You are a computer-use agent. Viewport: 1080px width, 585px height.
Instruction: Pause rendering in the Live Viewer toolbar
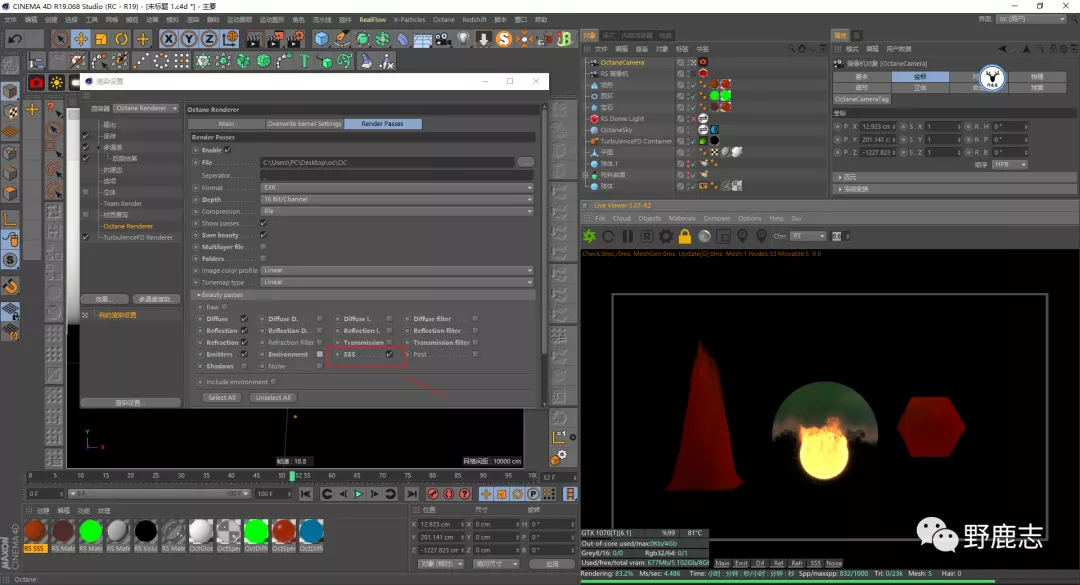628,237
